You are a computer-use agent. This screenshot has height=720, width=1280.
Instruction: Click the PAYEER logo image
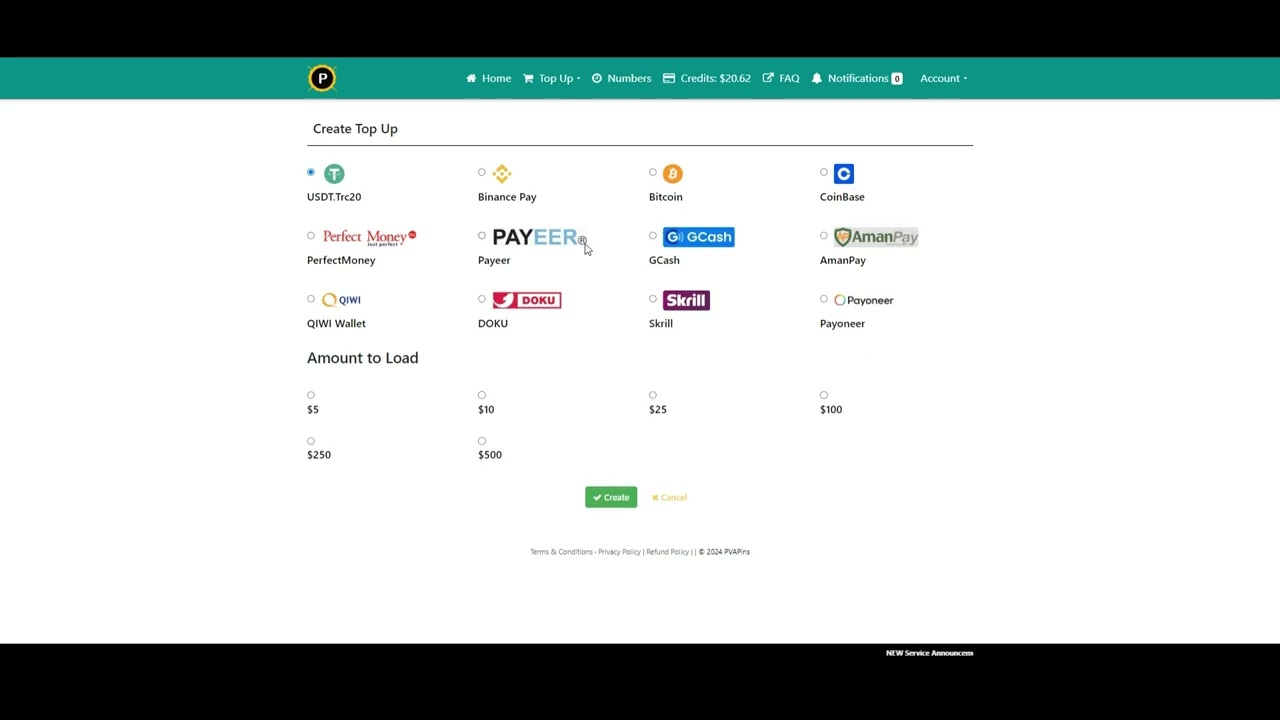[x=540, y=237]
